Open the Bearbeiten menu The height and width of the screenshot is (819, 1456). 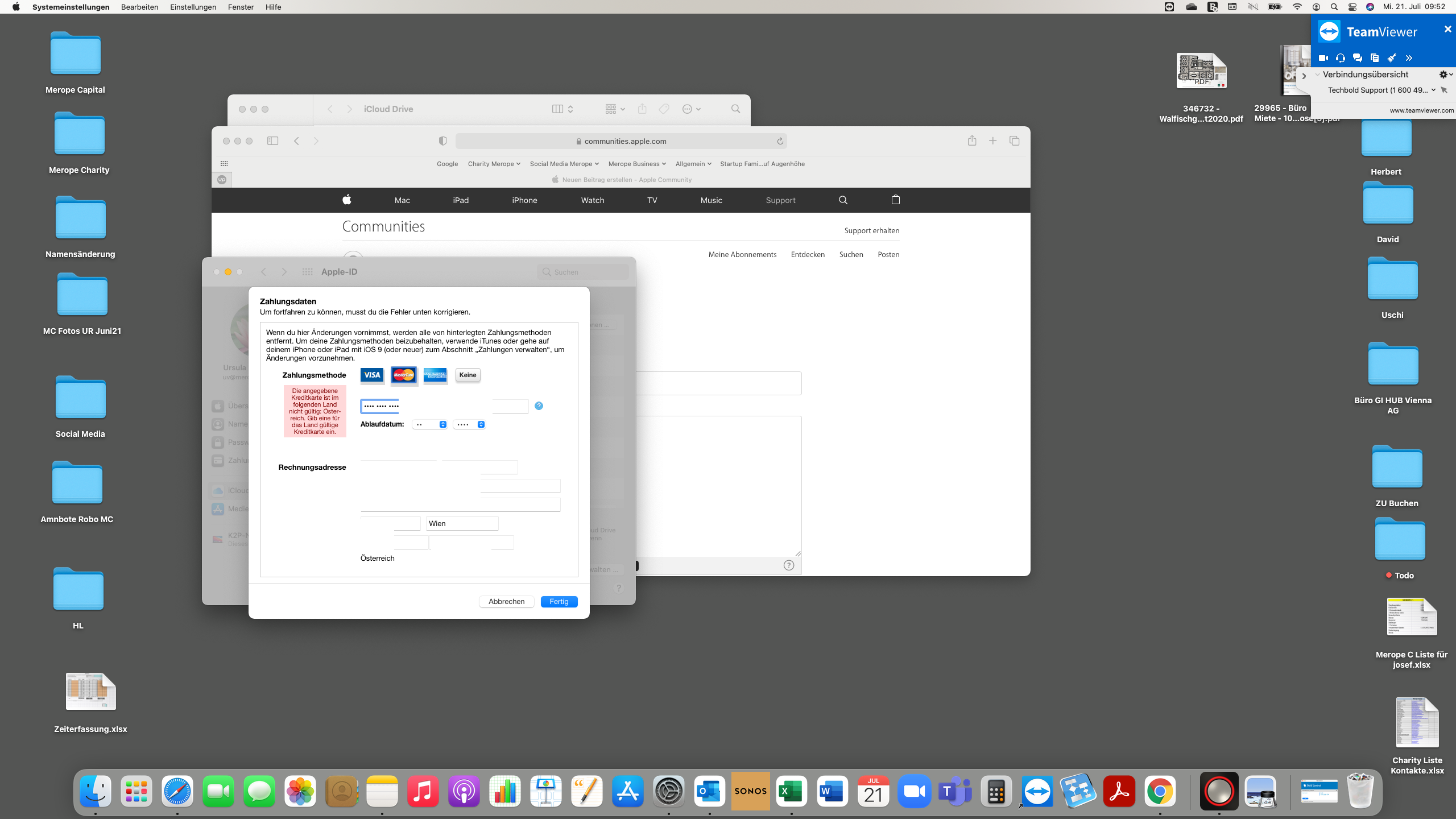click(139, 7)
